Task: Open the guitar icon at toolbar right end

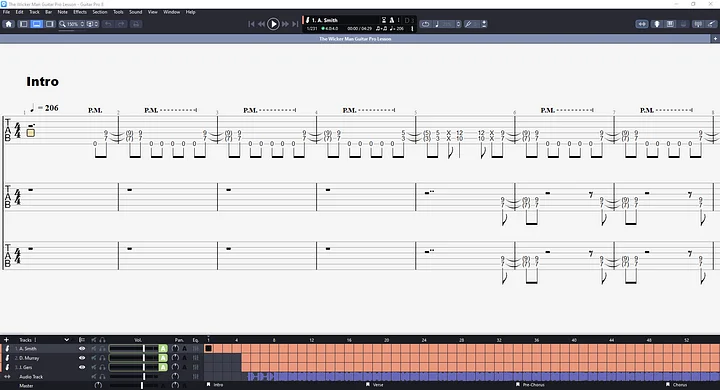Action: click(x=711, y=24)
